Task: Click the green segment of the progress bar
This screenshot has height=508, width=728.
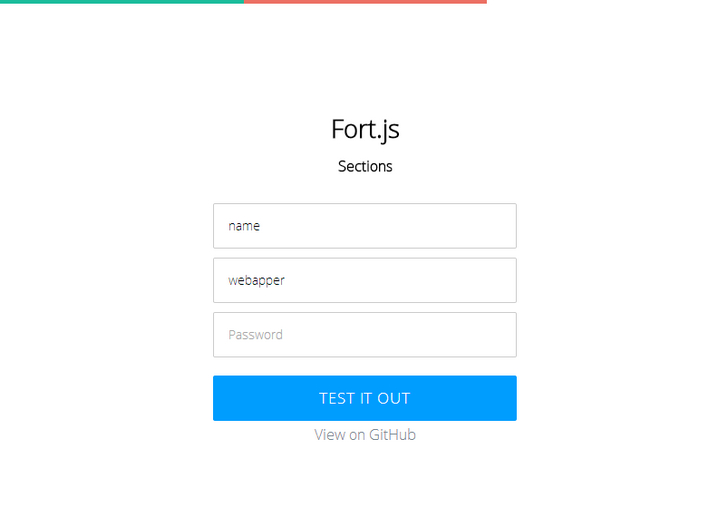Action: click(x=121, y=2)
